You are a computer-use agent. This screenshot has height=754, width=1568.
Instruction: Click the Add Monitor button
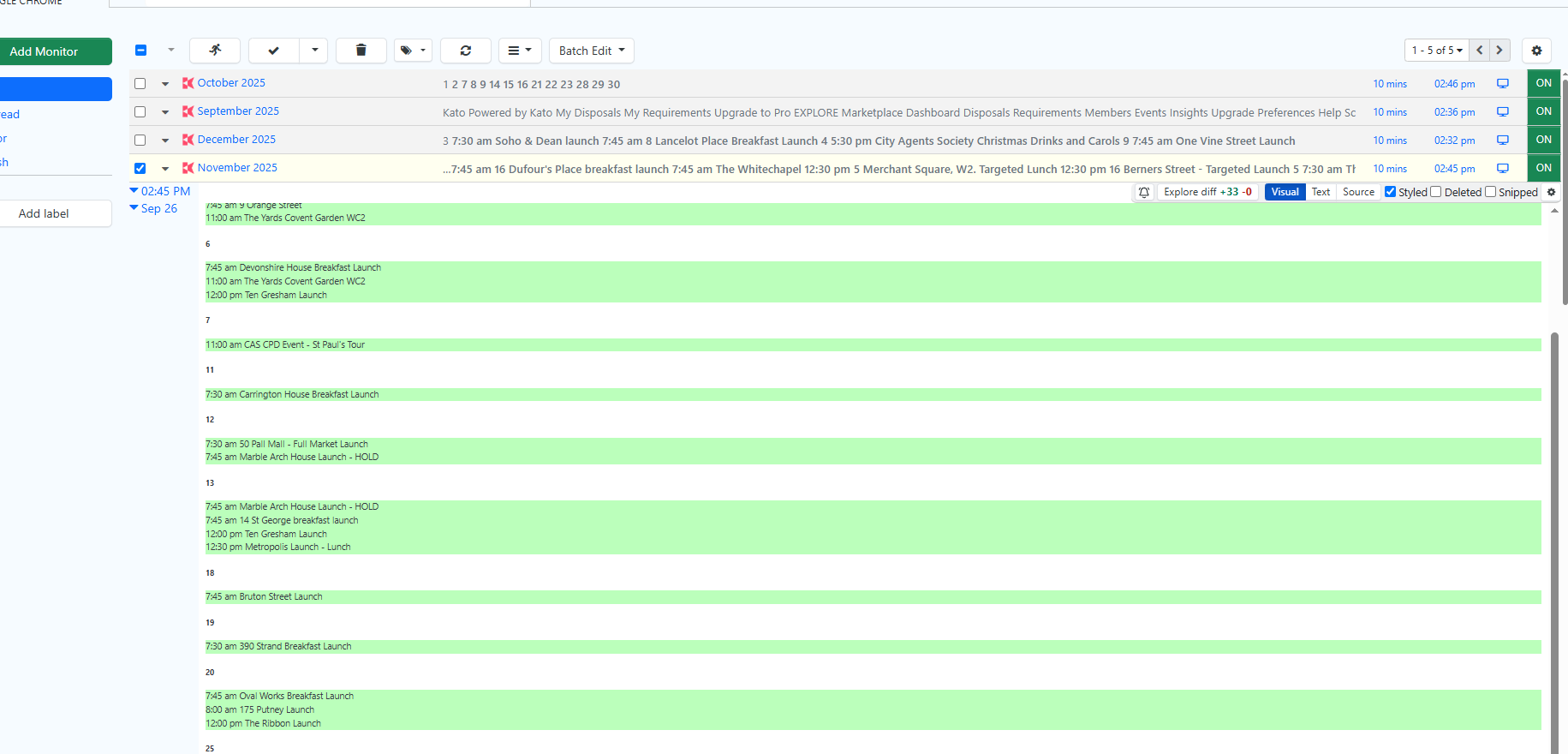(45, 51)
